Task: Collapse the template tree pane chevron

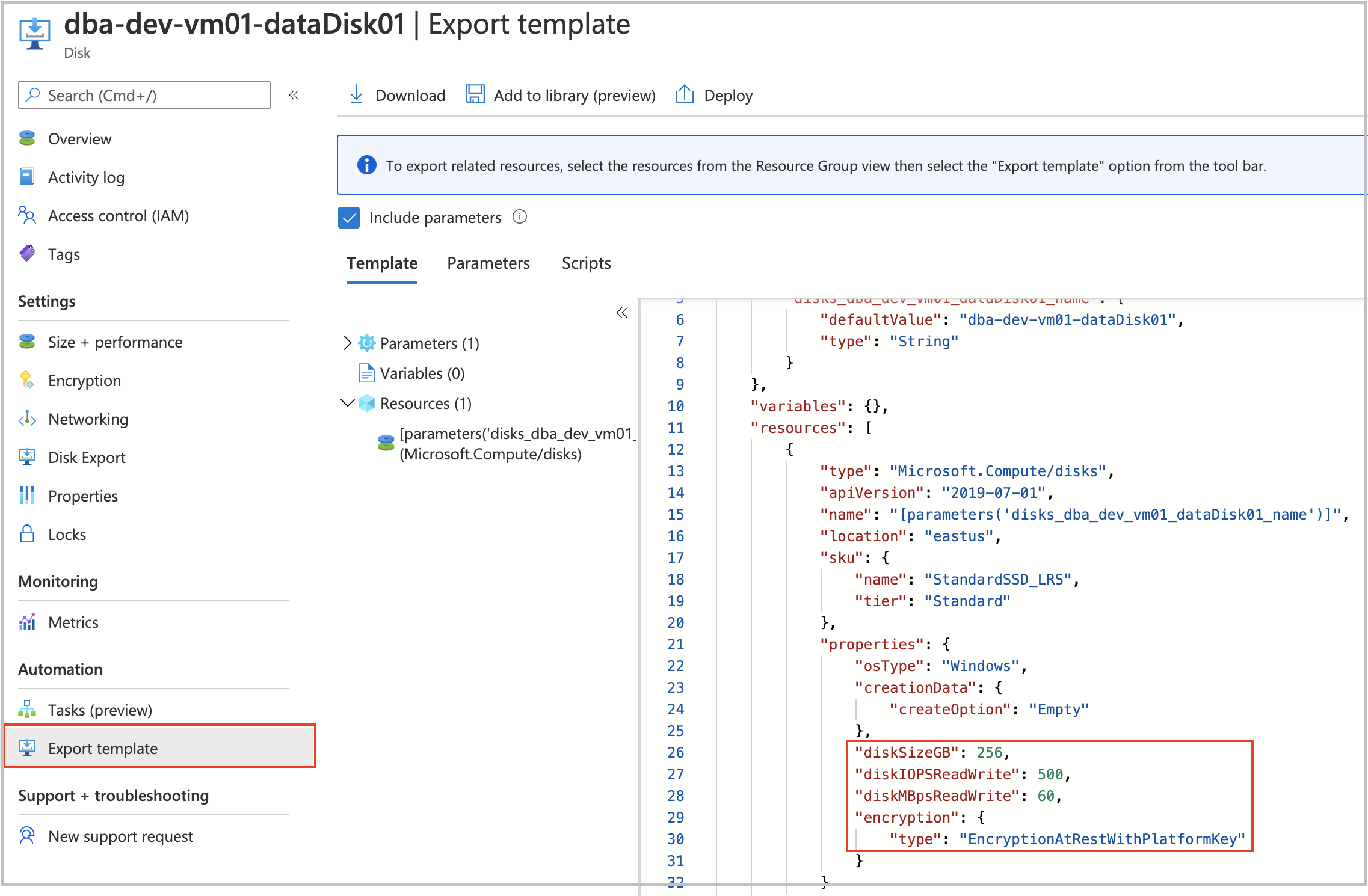Action: (622, 313)
